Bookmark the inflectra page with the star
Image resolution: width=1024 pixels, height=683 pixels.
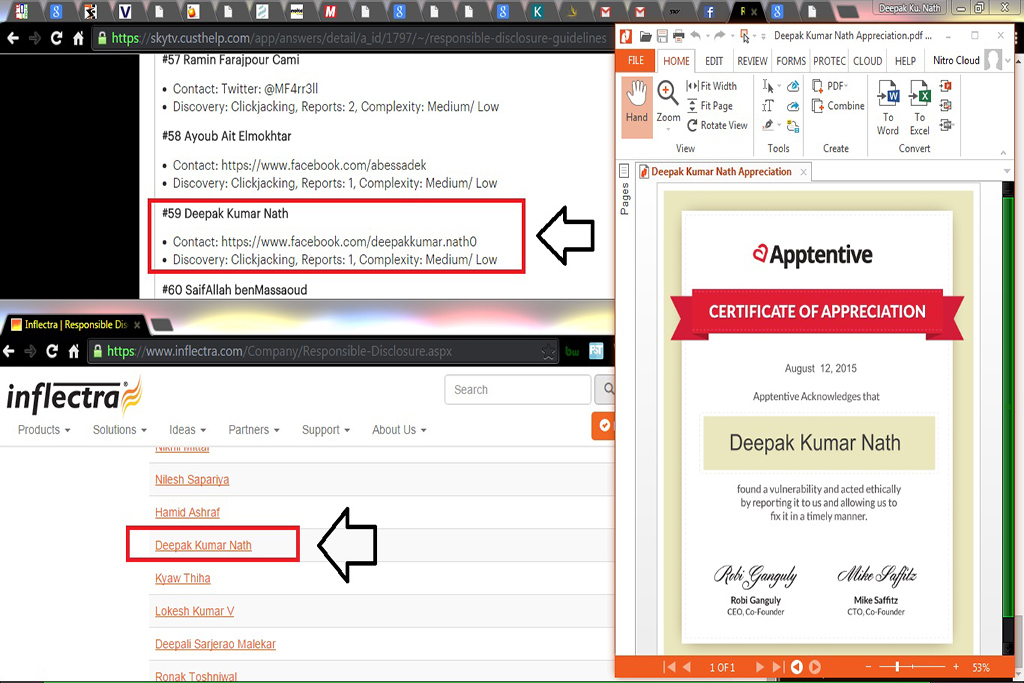(549, 352)
